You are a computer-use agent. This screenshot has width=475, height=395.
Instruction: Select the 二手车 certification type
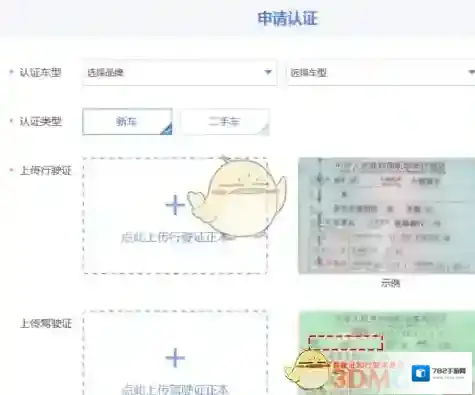[225, 122]
